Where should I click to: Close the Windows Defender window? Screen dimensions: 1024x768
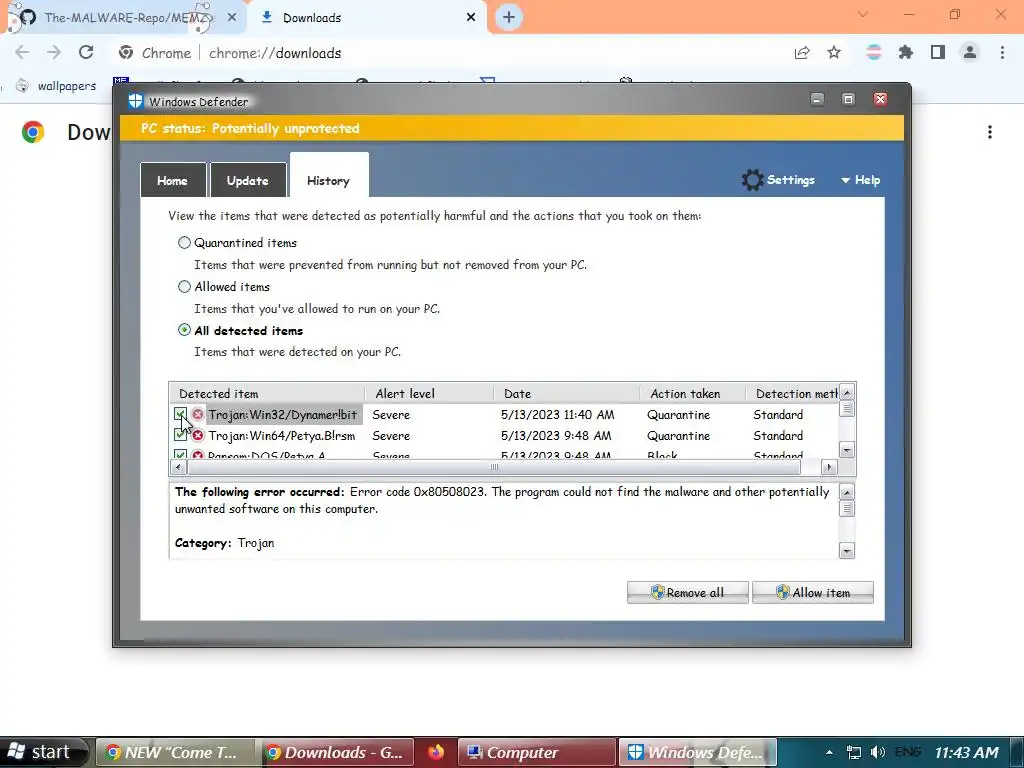[x=880, y=99]
